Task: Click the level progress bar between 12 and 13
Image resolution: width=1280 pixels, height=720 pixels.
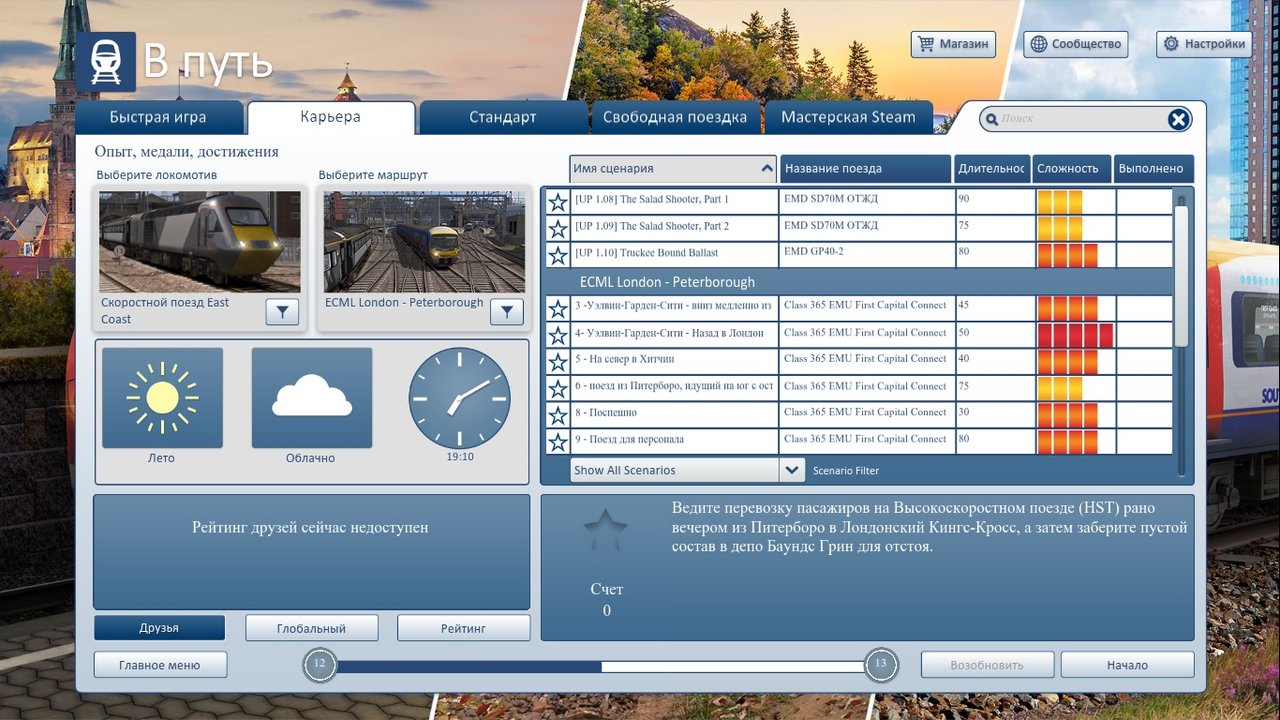Action: coord(600,666)
